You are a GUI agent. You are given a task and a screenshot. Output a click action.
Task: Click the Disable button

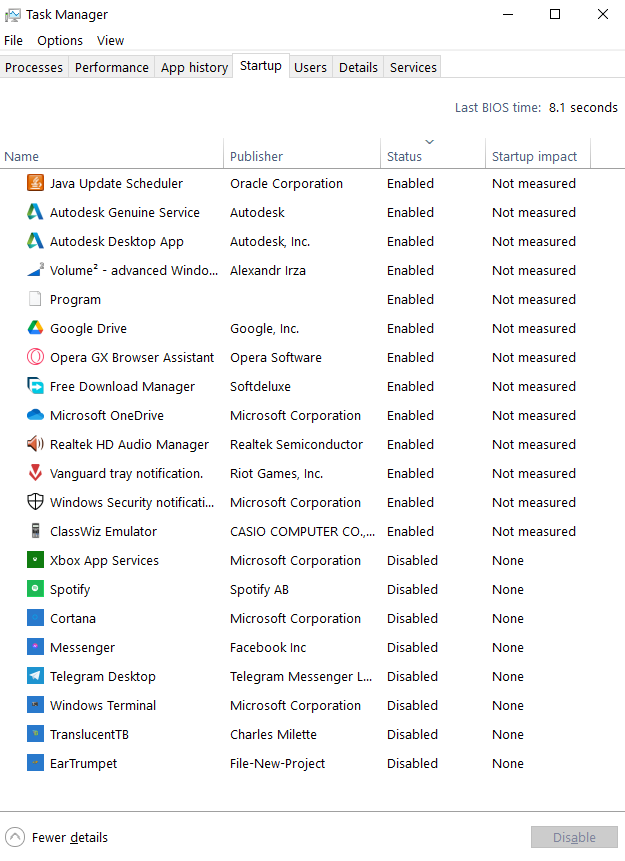(x=574, y=837)
